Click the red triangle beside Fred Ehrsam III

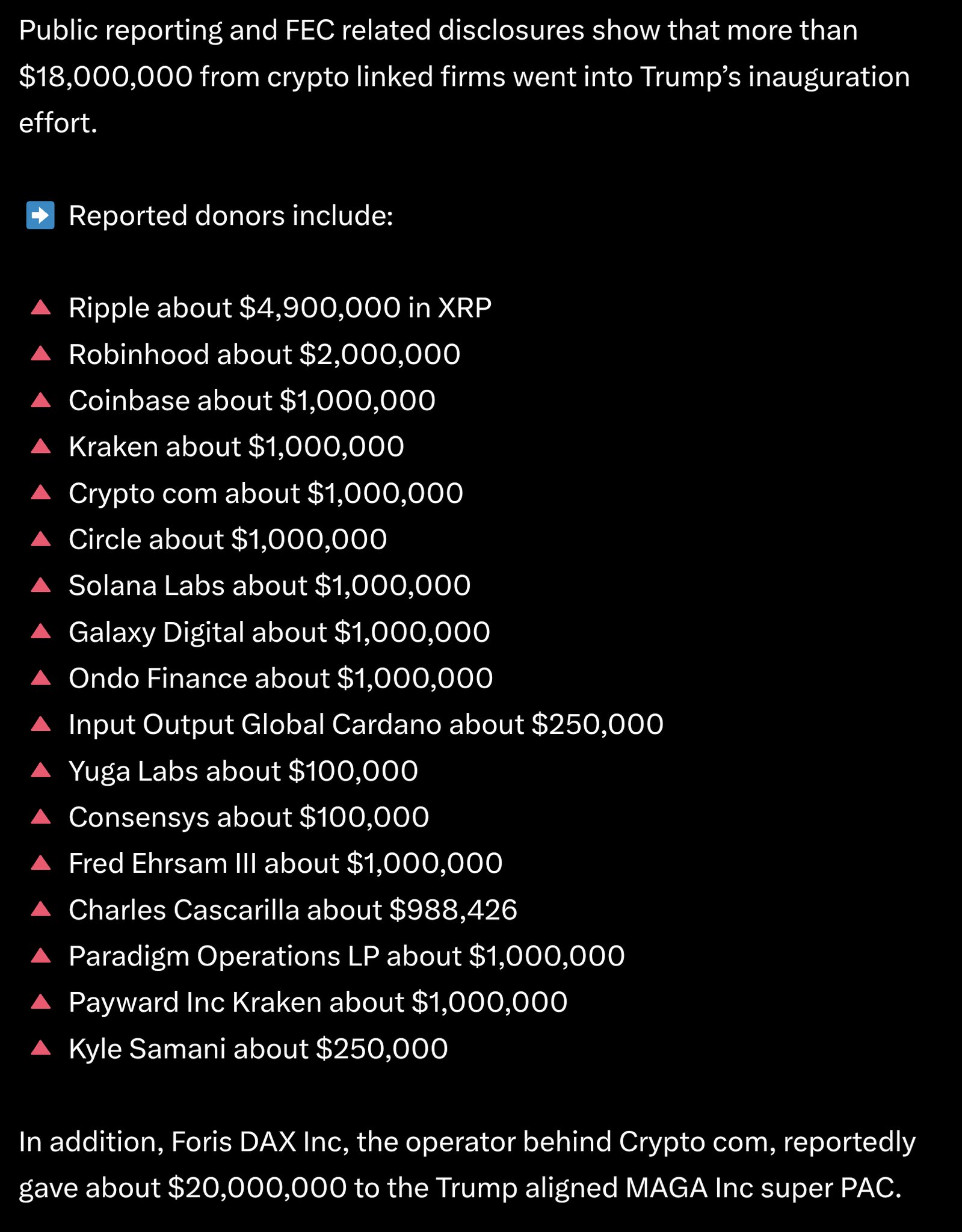click(40, 864)
